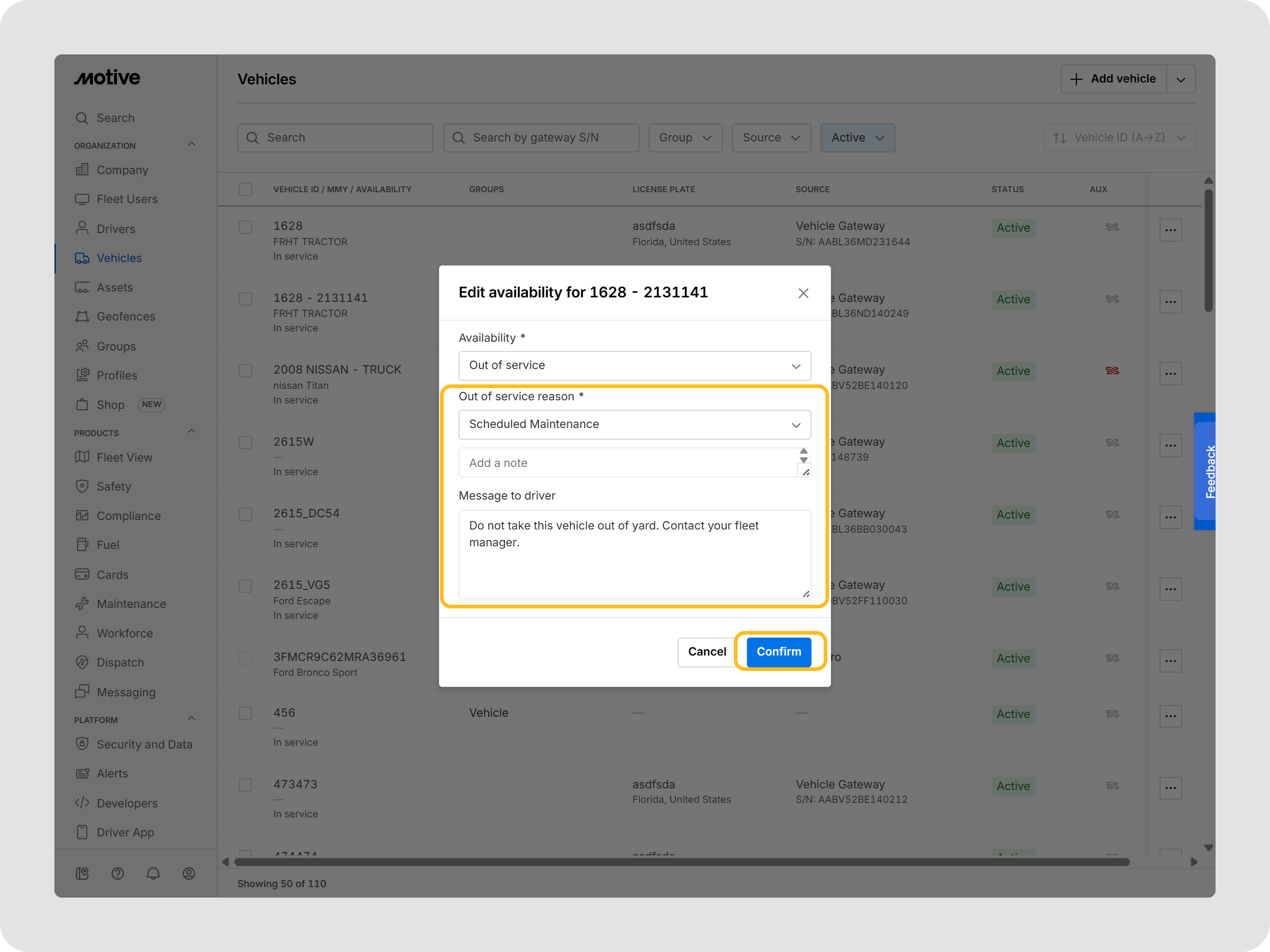This screenshot has height=952, width=1270.
Task: Open the help question mark icon
Action: 117,874
